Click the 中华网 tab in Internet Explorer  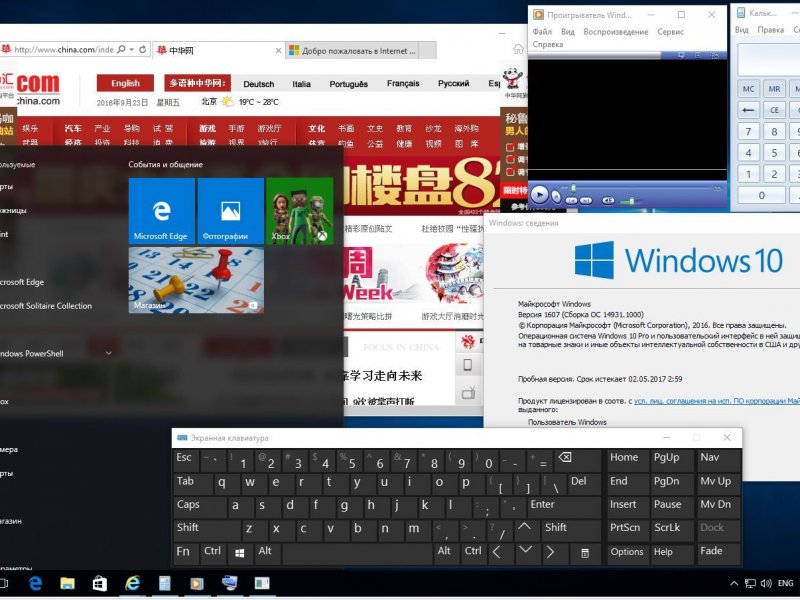point(217,51)
